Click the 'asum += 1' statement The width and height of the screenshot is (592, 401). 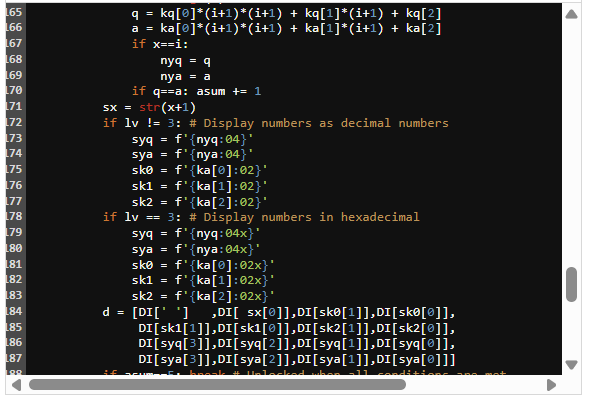pyautogui.click(x=228, y=91)
